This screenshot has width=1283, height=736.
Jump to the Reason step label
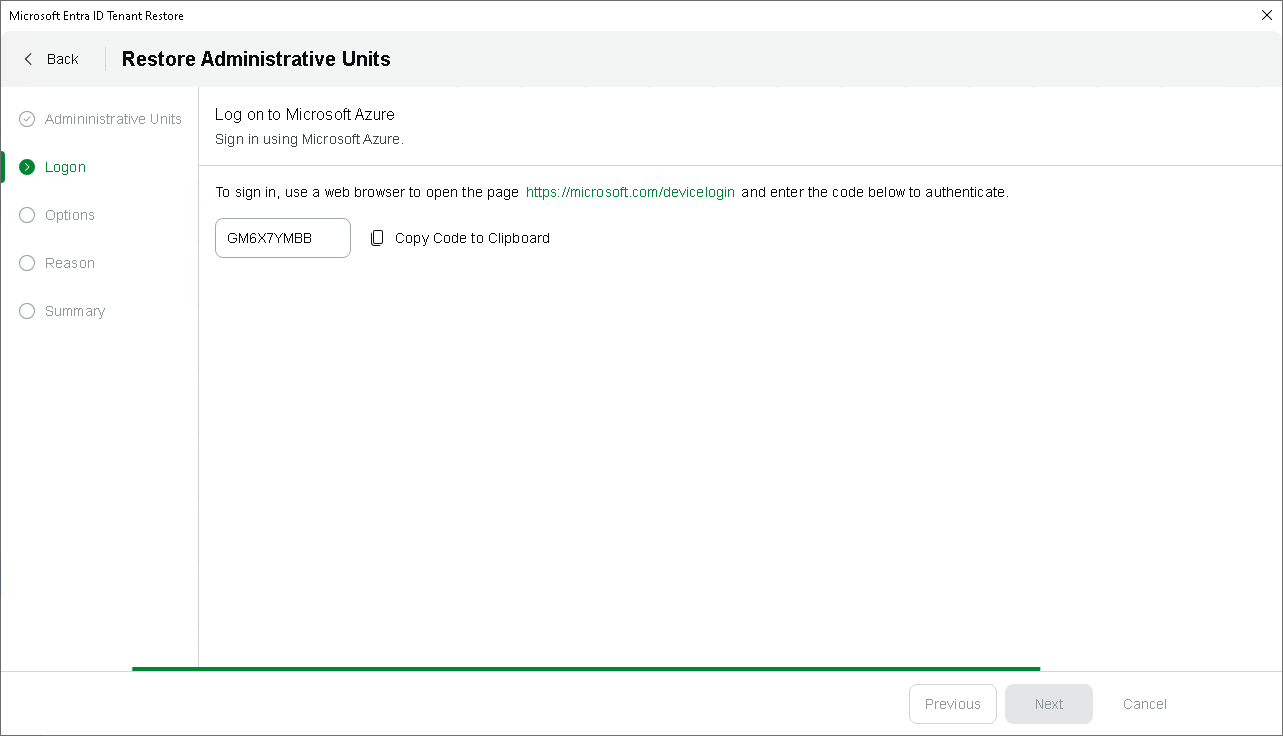(70, 263)
